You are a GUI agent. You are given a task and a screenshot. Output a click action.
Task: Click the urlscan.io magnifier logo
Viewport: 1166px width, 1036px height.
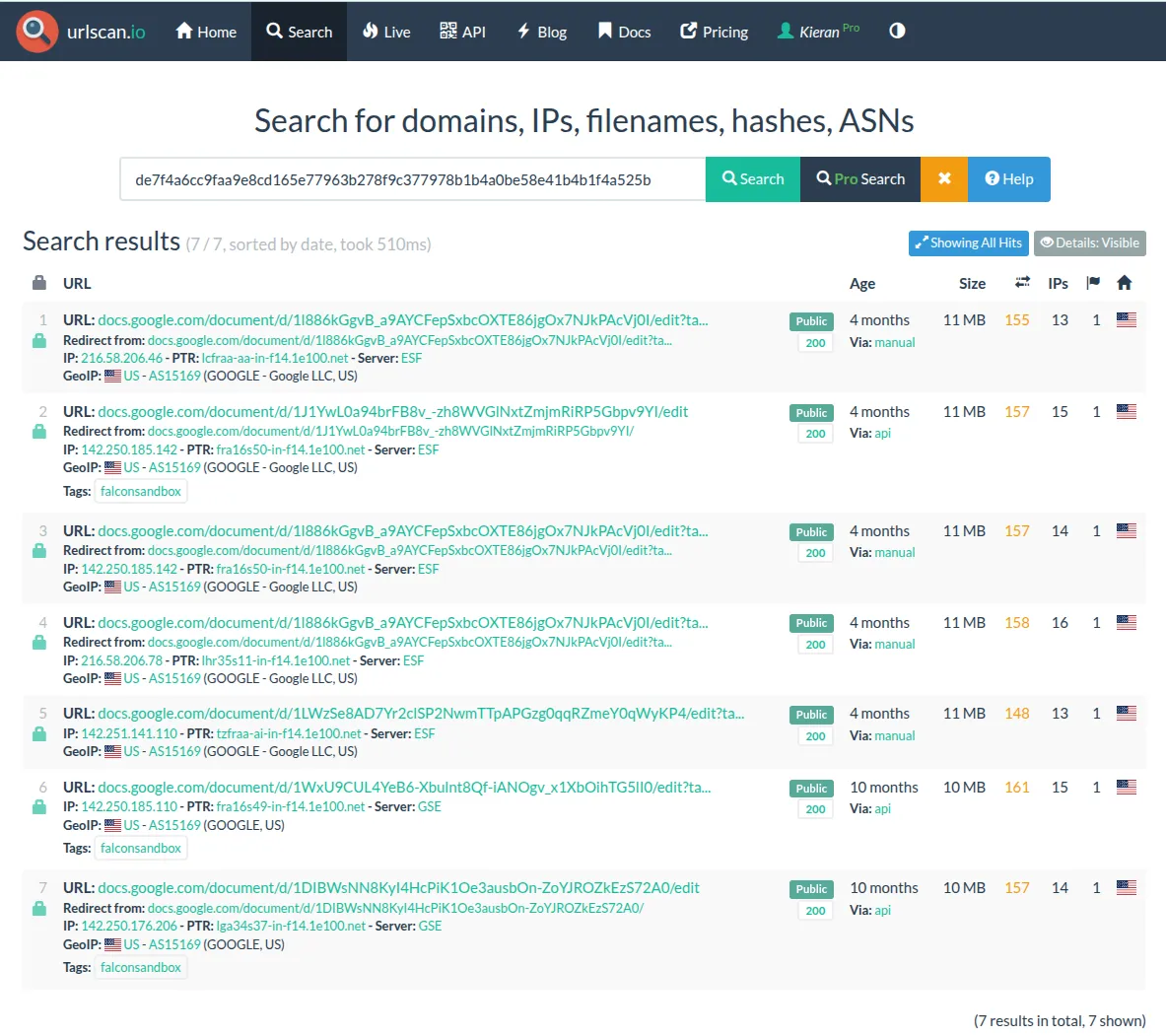36,32
